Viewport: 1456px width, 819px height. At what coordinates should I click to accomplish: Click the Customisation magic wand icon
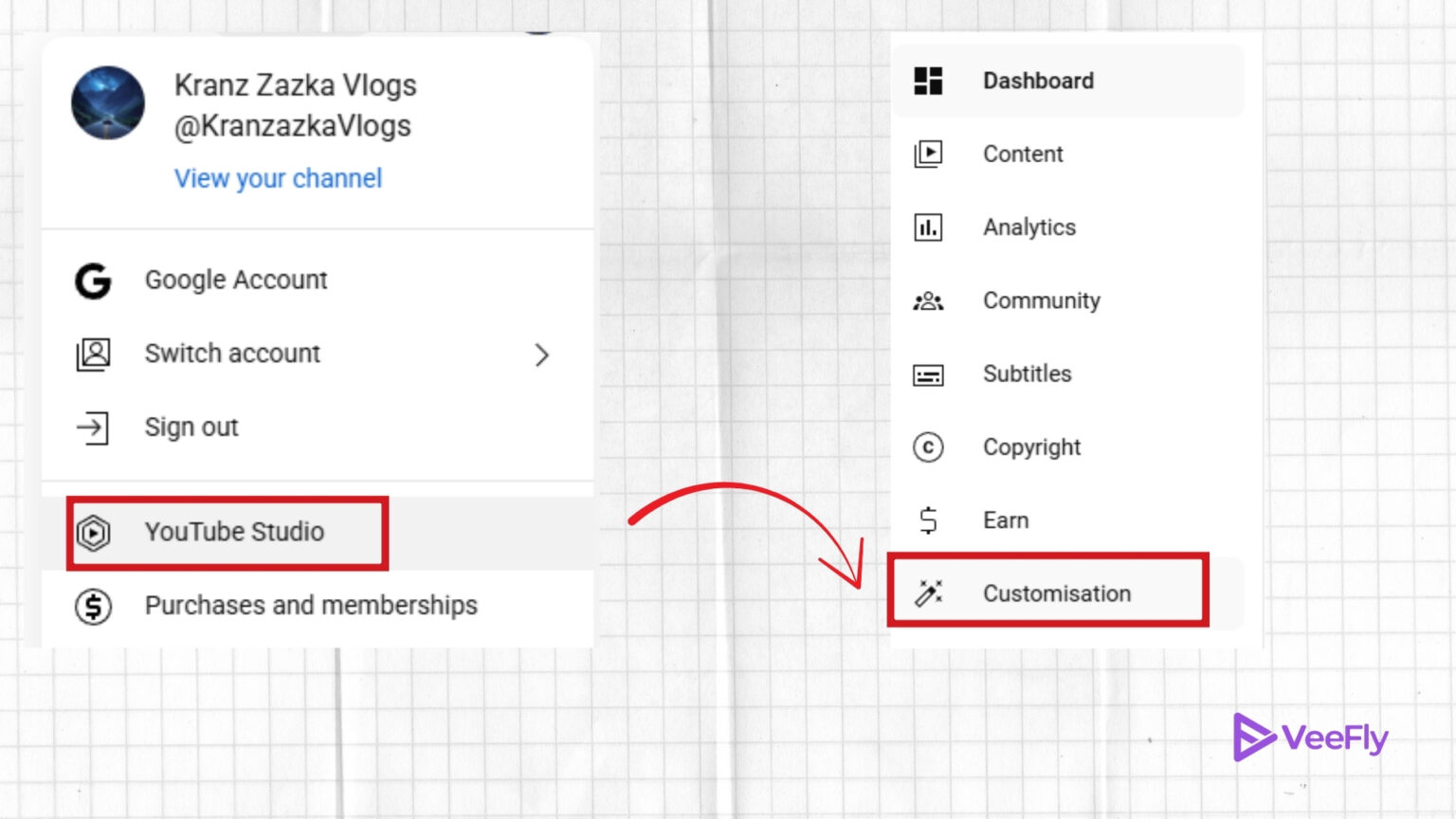click(927, 591)
